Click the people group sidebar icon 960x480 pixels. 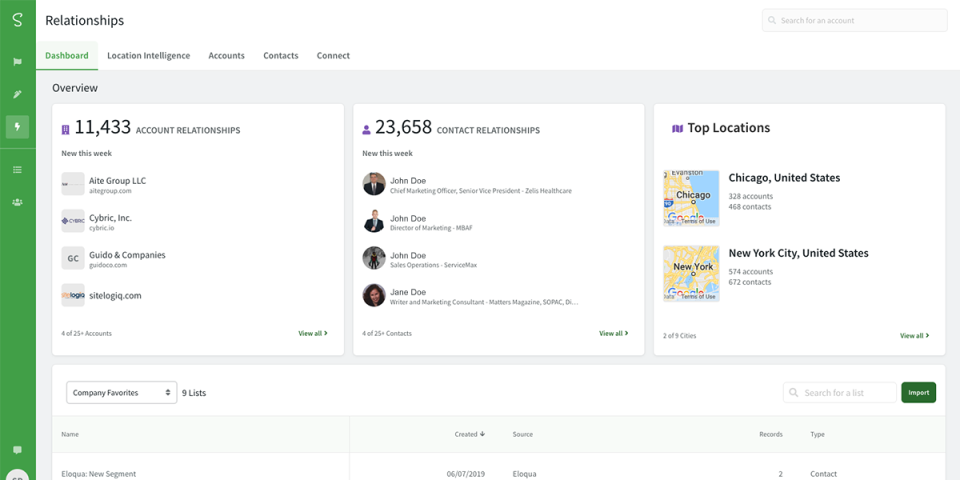tap(17, 202)
